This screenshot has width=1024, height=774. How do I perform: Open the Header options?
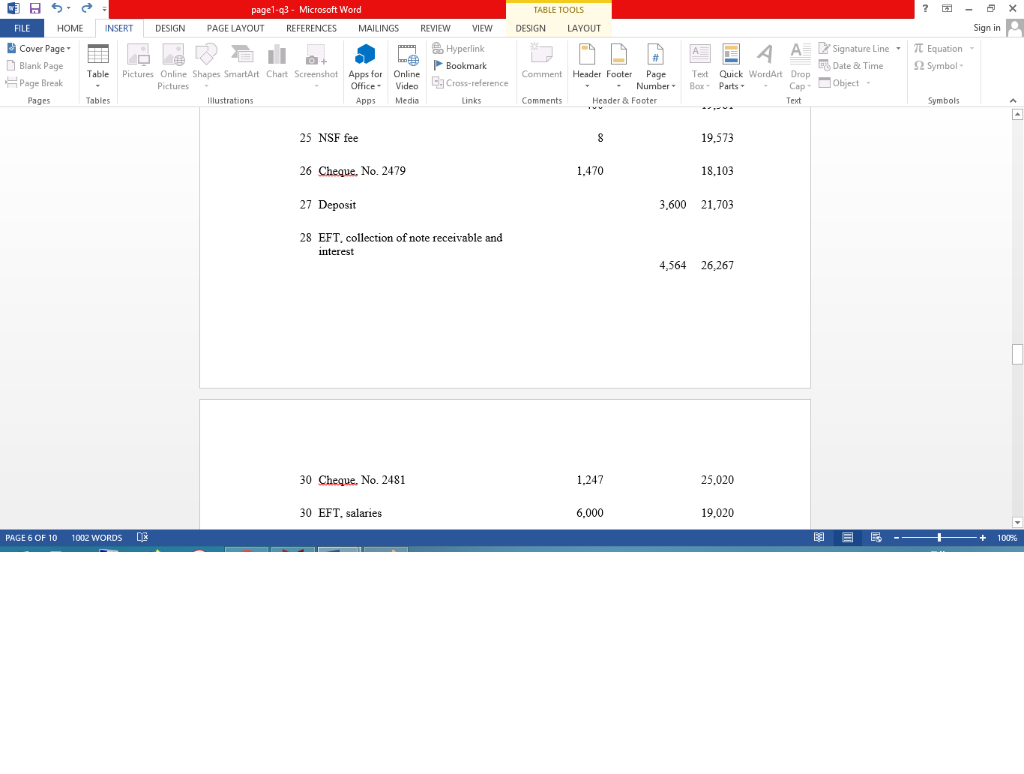pyautogui.click(x=586, y=67)
